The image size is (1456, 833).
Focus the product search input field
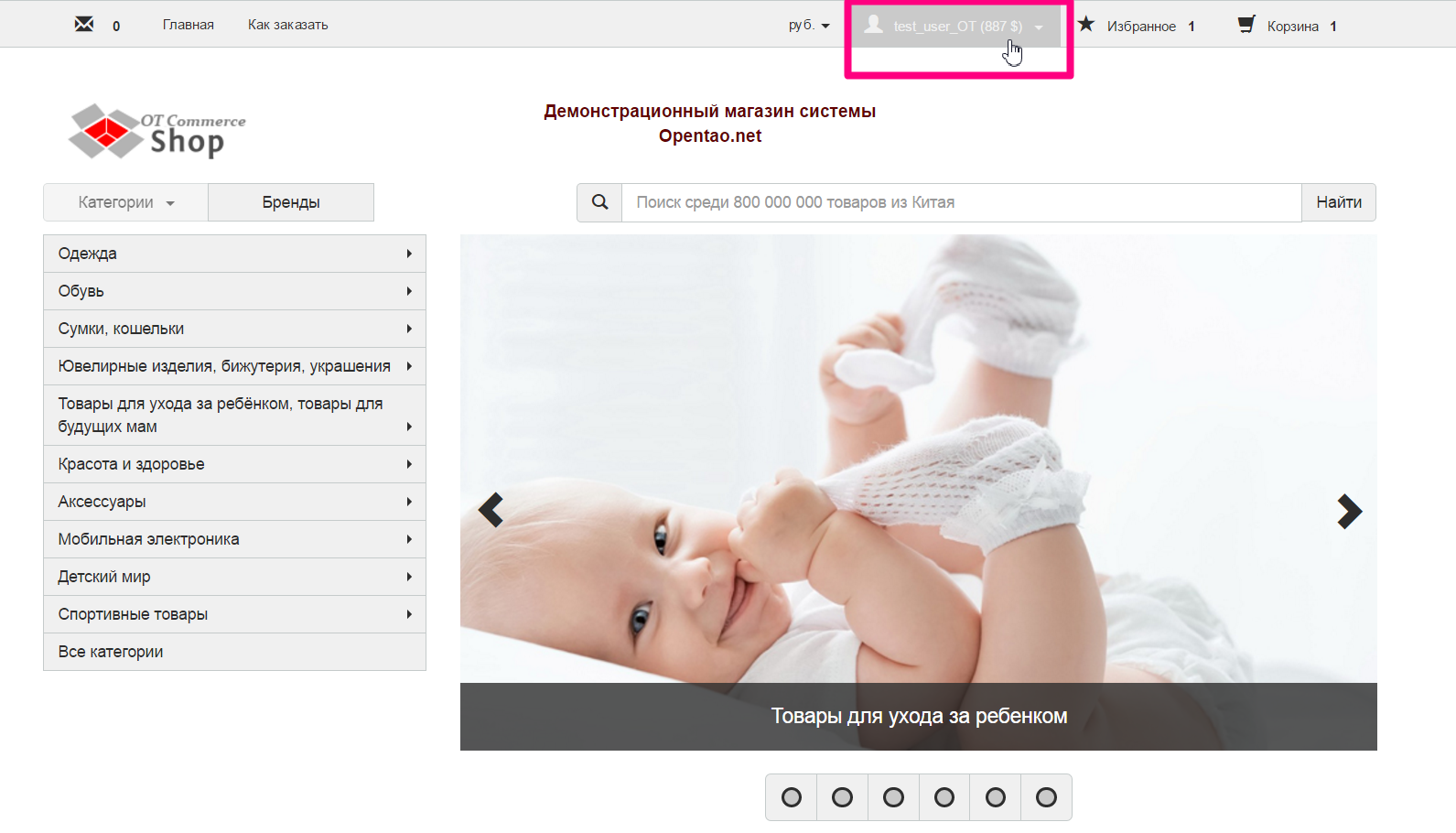(962, 202)
